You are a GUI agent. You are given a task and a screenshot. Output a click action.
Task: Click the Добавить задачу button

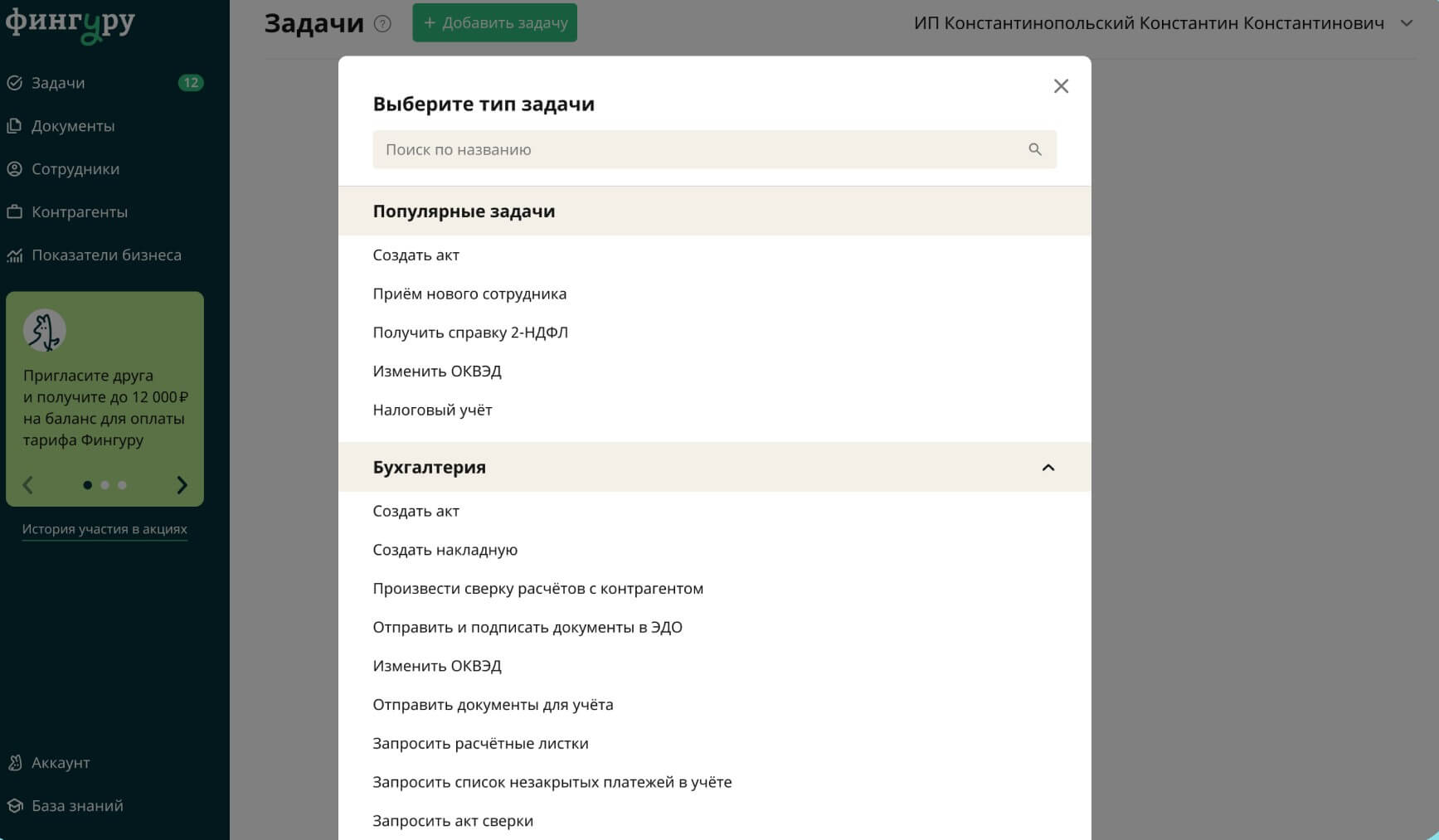(x=494, y=22)
